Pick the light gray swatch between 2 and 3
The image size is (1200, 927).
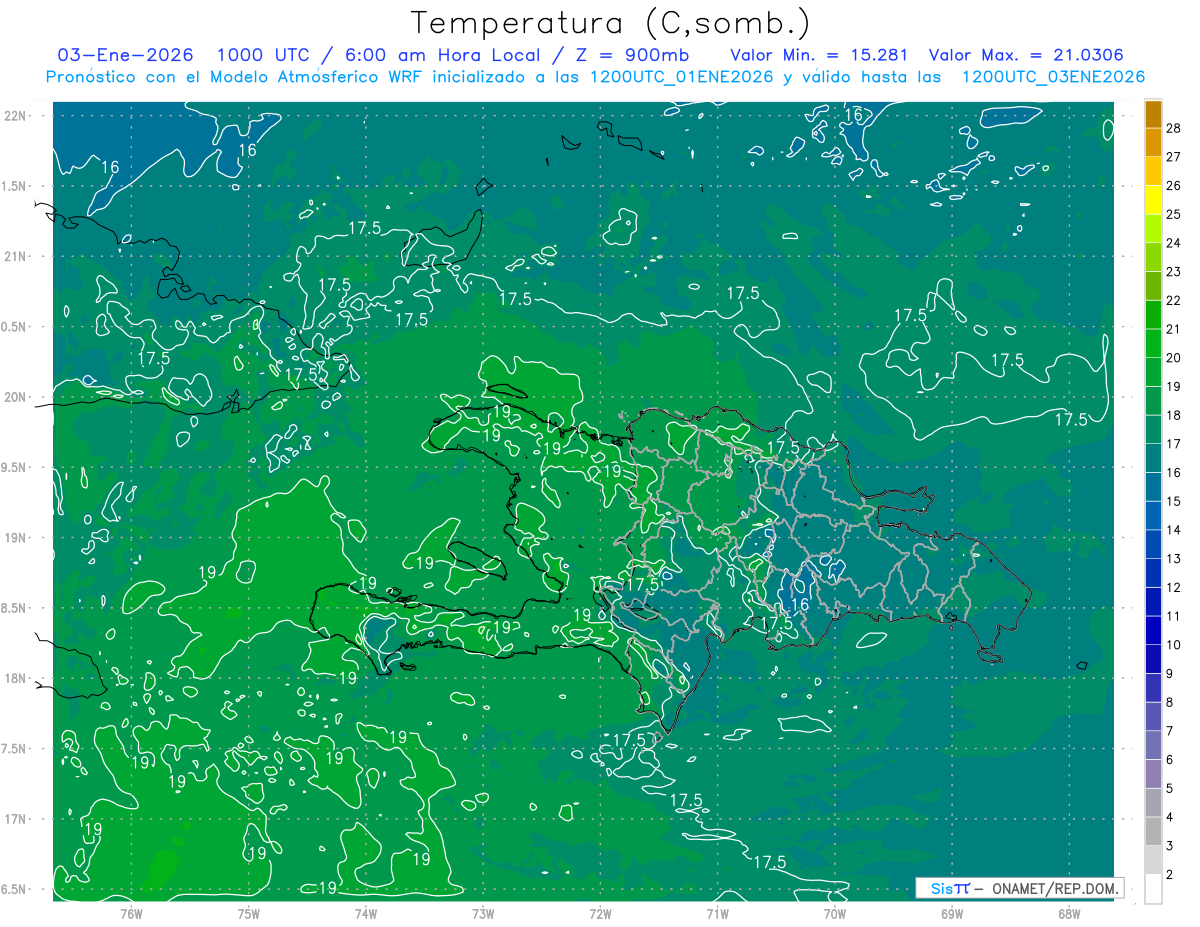[x=1153, y=860]
